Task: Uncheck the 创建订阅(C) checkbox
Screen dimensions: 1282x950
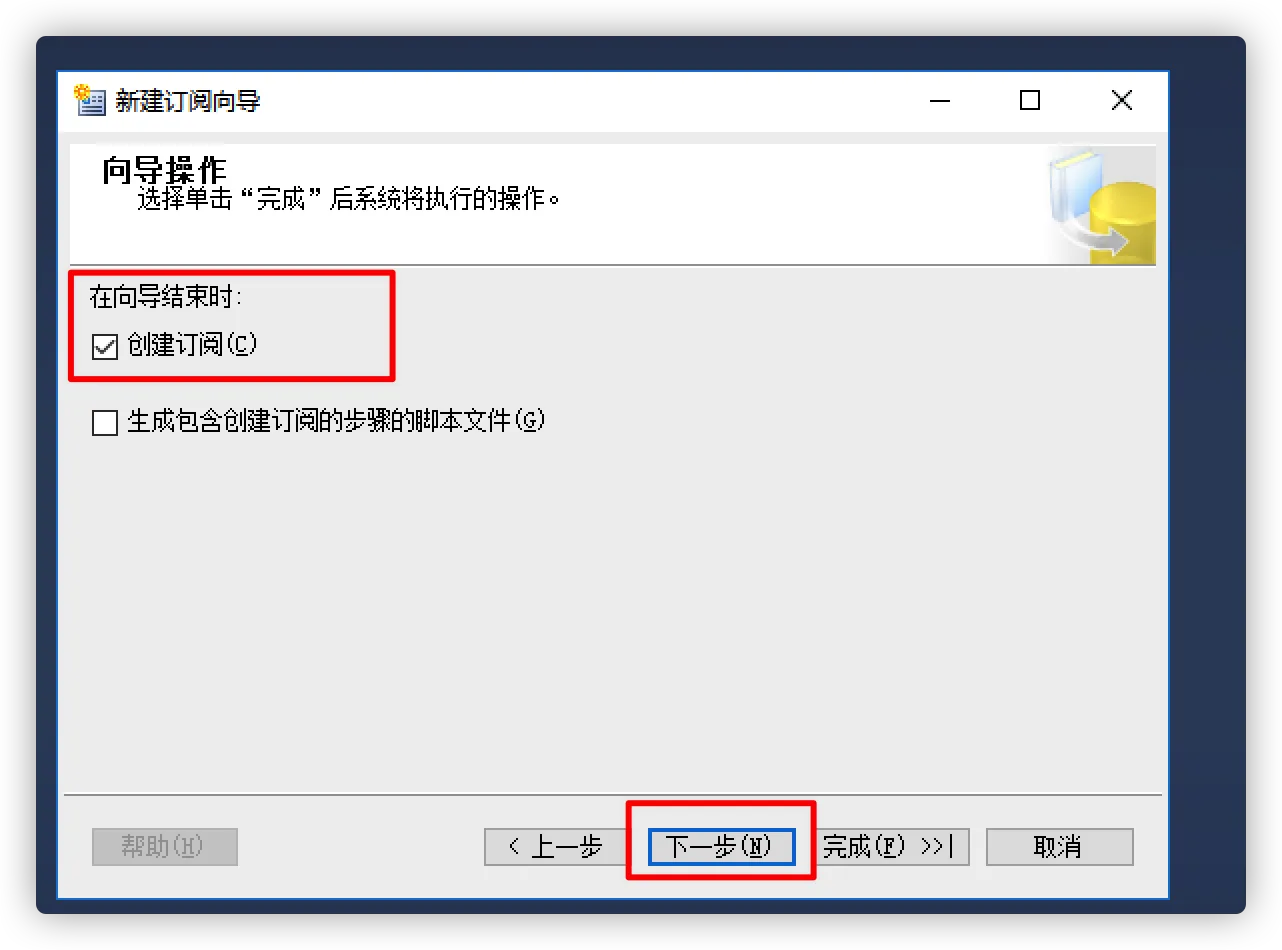Action: click(105, 346)
